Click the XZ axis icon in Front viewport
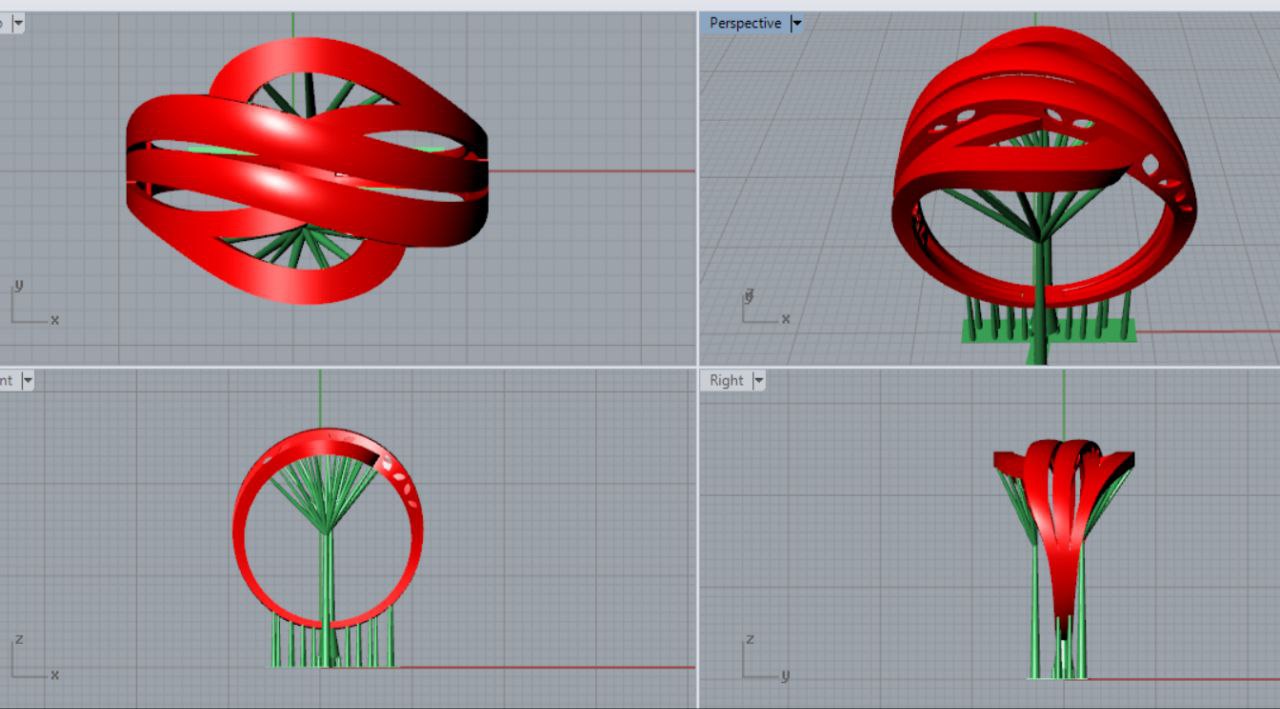Image resolution: width=1280 pixels, height=709 pixels. [30, 660]
